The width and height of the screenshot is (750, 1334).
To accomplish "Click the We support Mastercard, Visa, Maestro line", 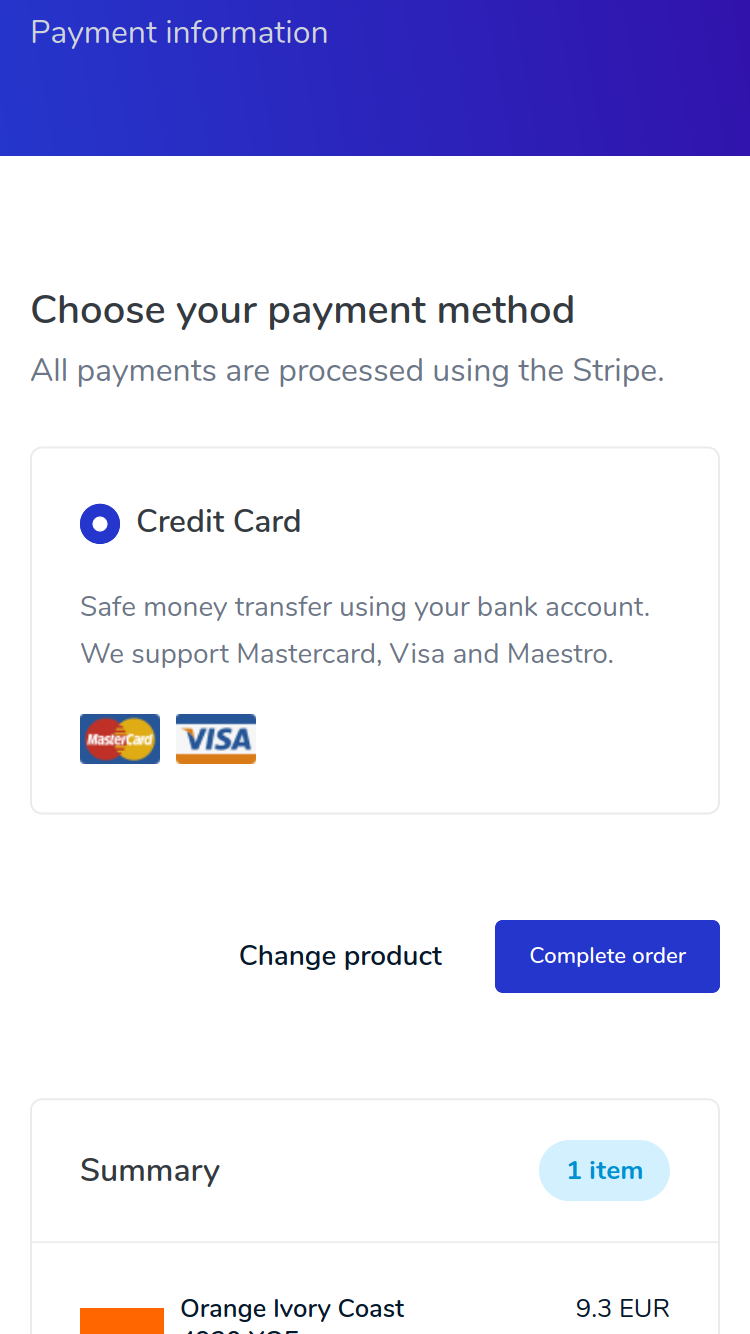I will [347, 654].
